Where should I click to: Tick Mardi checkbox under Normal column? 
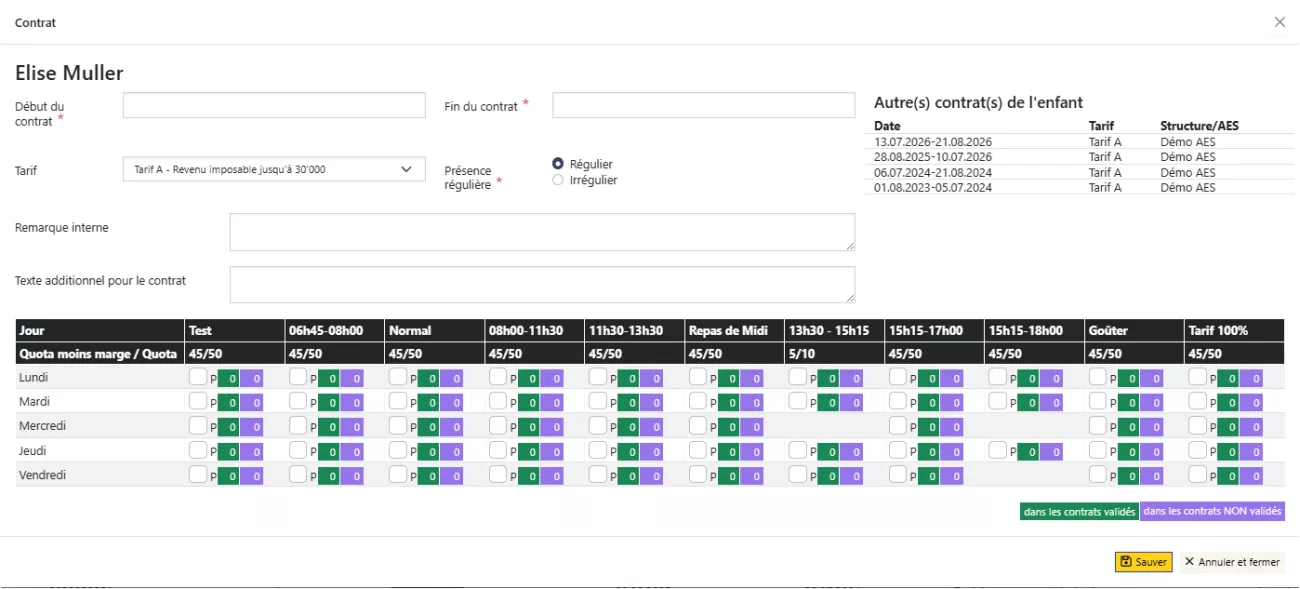[x=398, y=401]
